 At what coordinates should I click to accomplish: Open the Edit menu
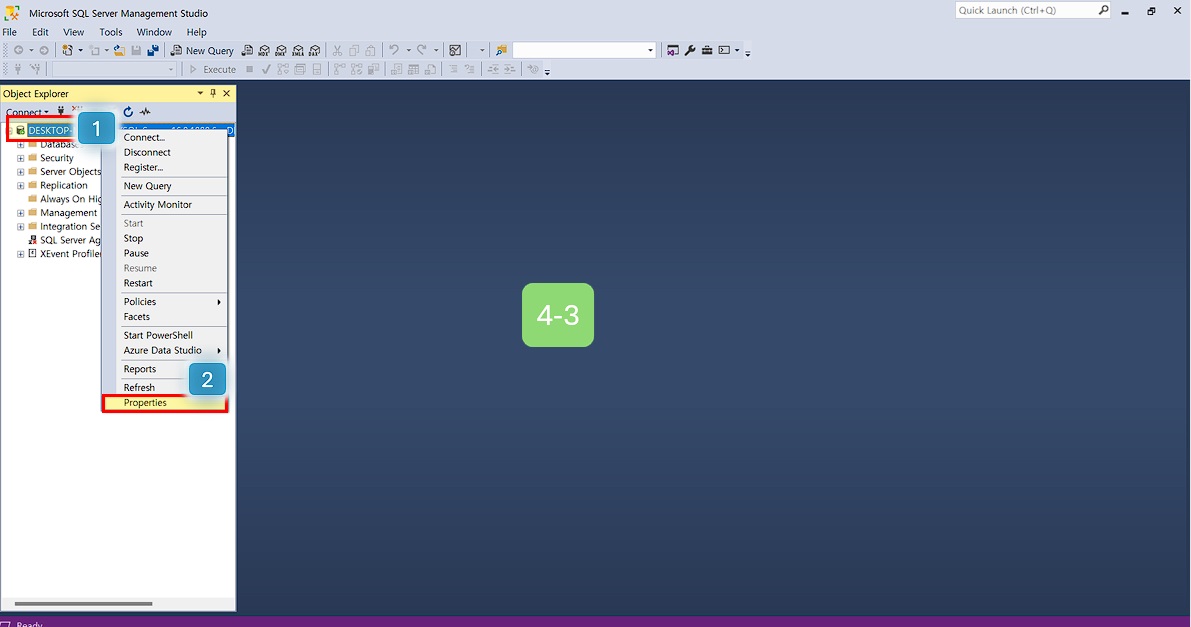(x=40, y=32)
